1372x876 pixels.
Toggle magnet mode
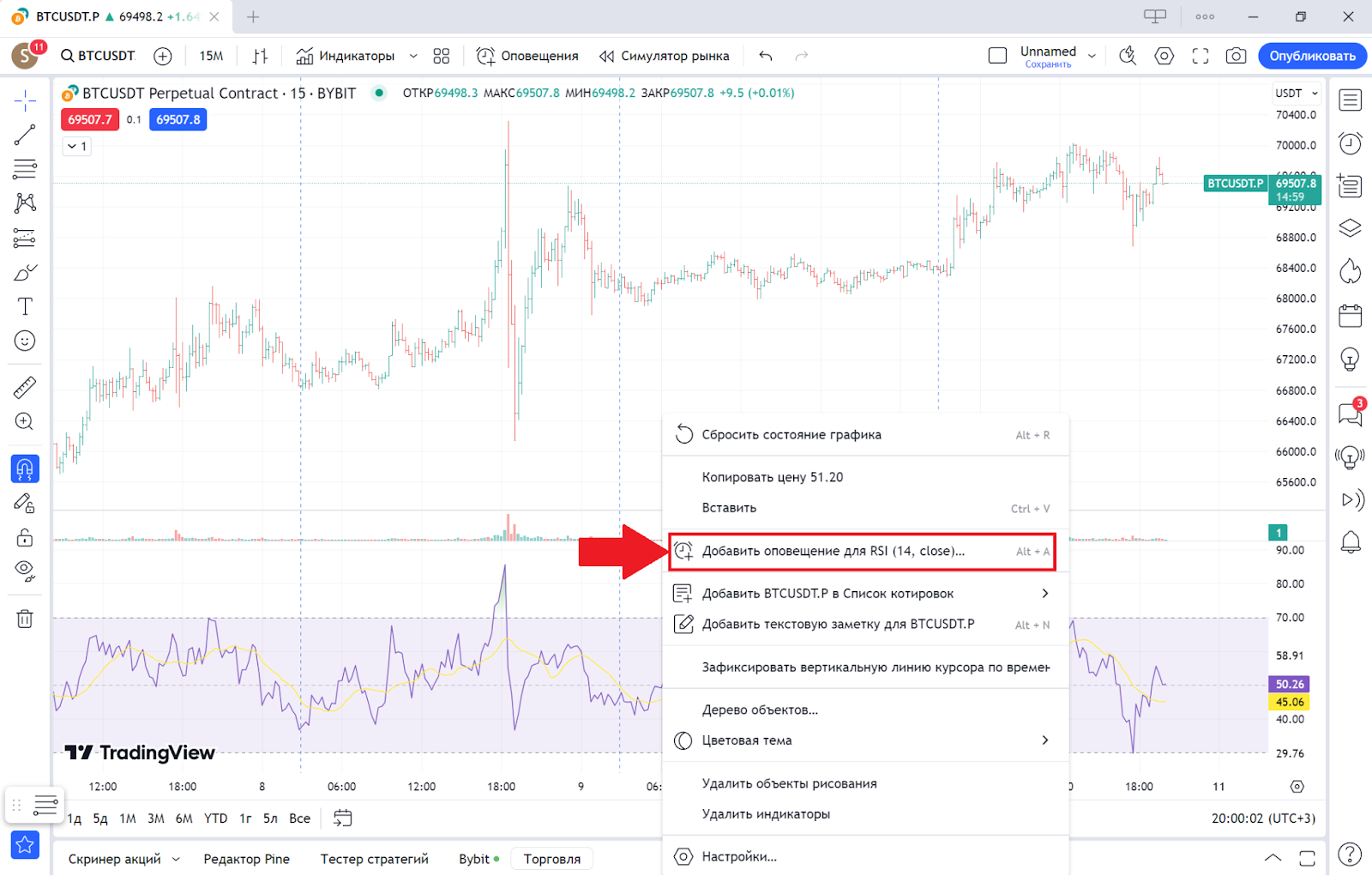(x=25, y=468)
